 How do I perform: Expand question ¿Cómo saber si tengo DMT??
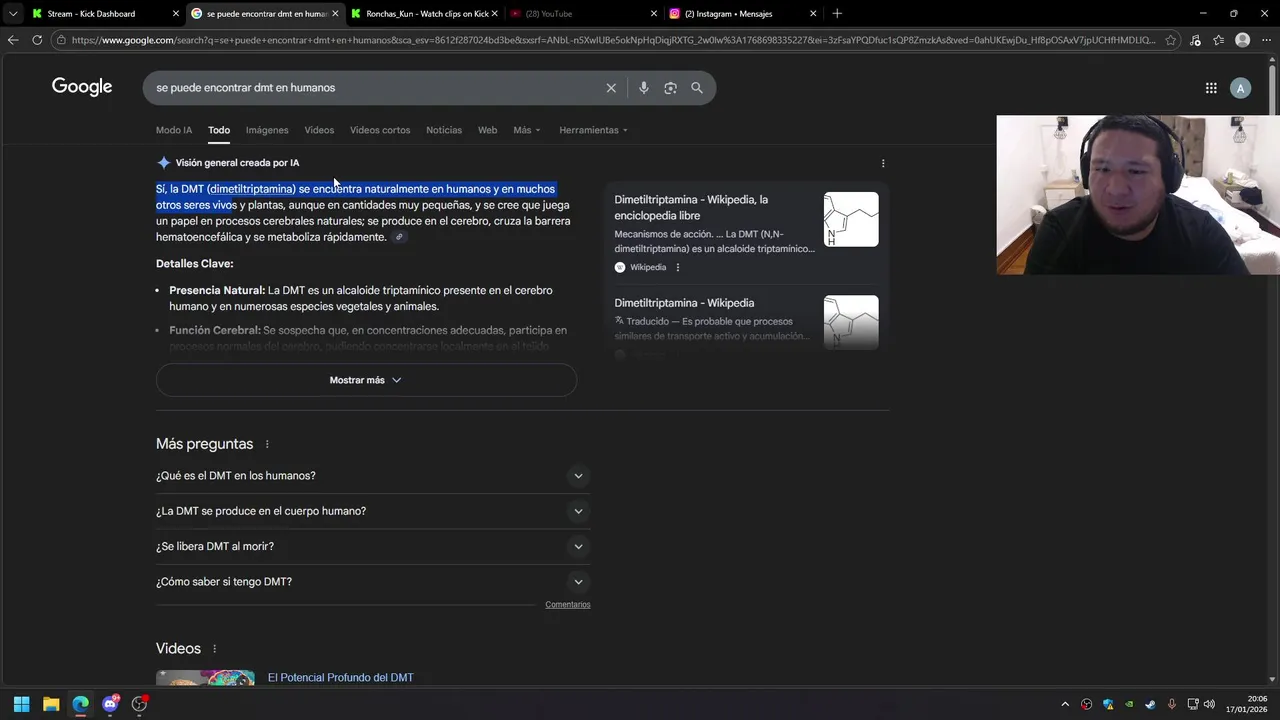pyautogui.click(x=373, y=582)
